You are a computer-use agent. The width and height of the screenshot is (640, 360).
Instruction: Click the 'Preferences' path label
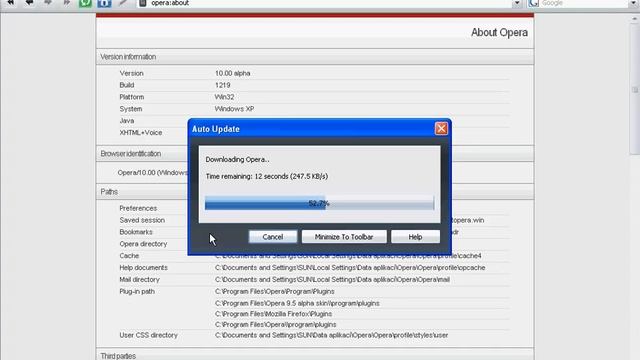138,208
